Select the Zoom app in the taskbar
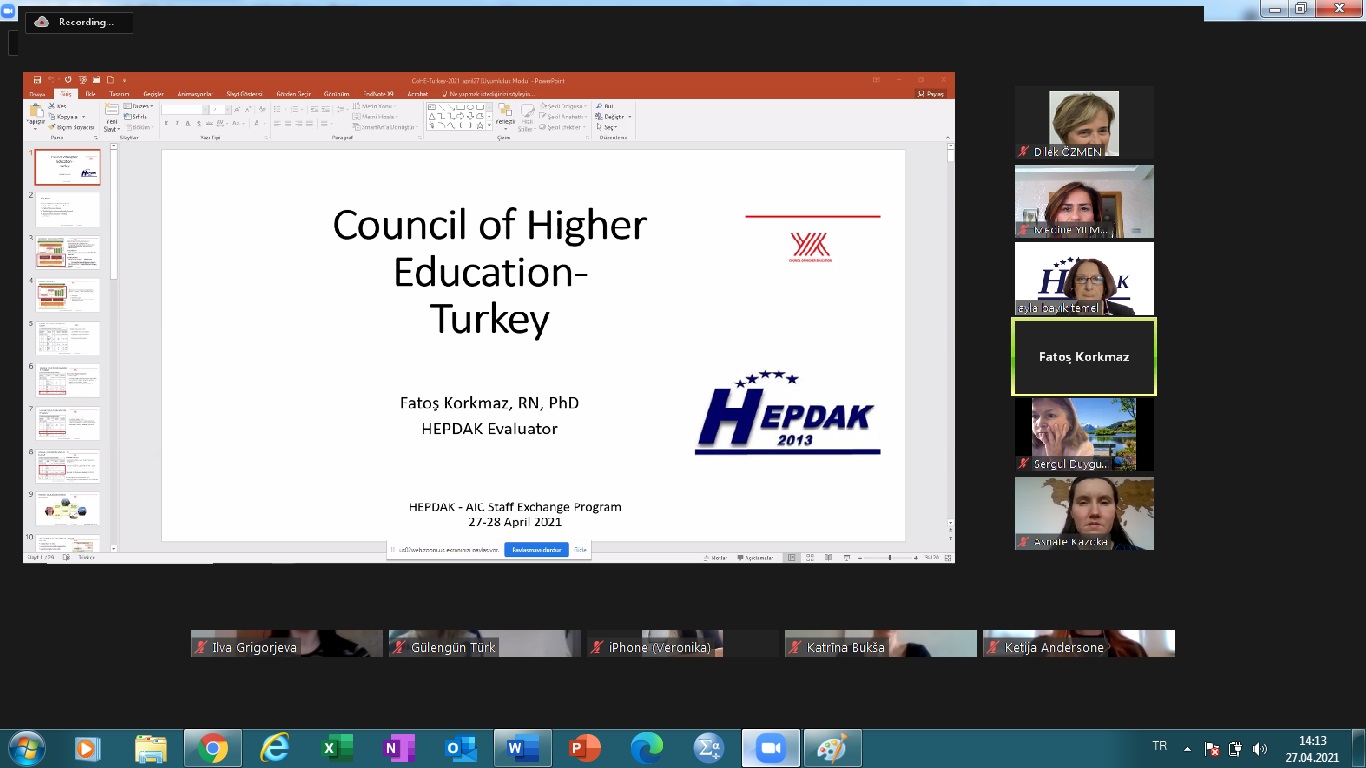Viewport: 1366px width, 768px height. click(x=770, y=748)
